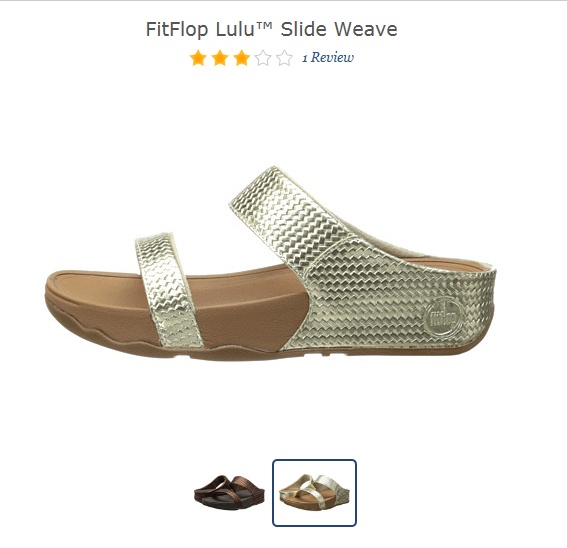
Task: Open the 1 Review link
Action: pos(328,58)
